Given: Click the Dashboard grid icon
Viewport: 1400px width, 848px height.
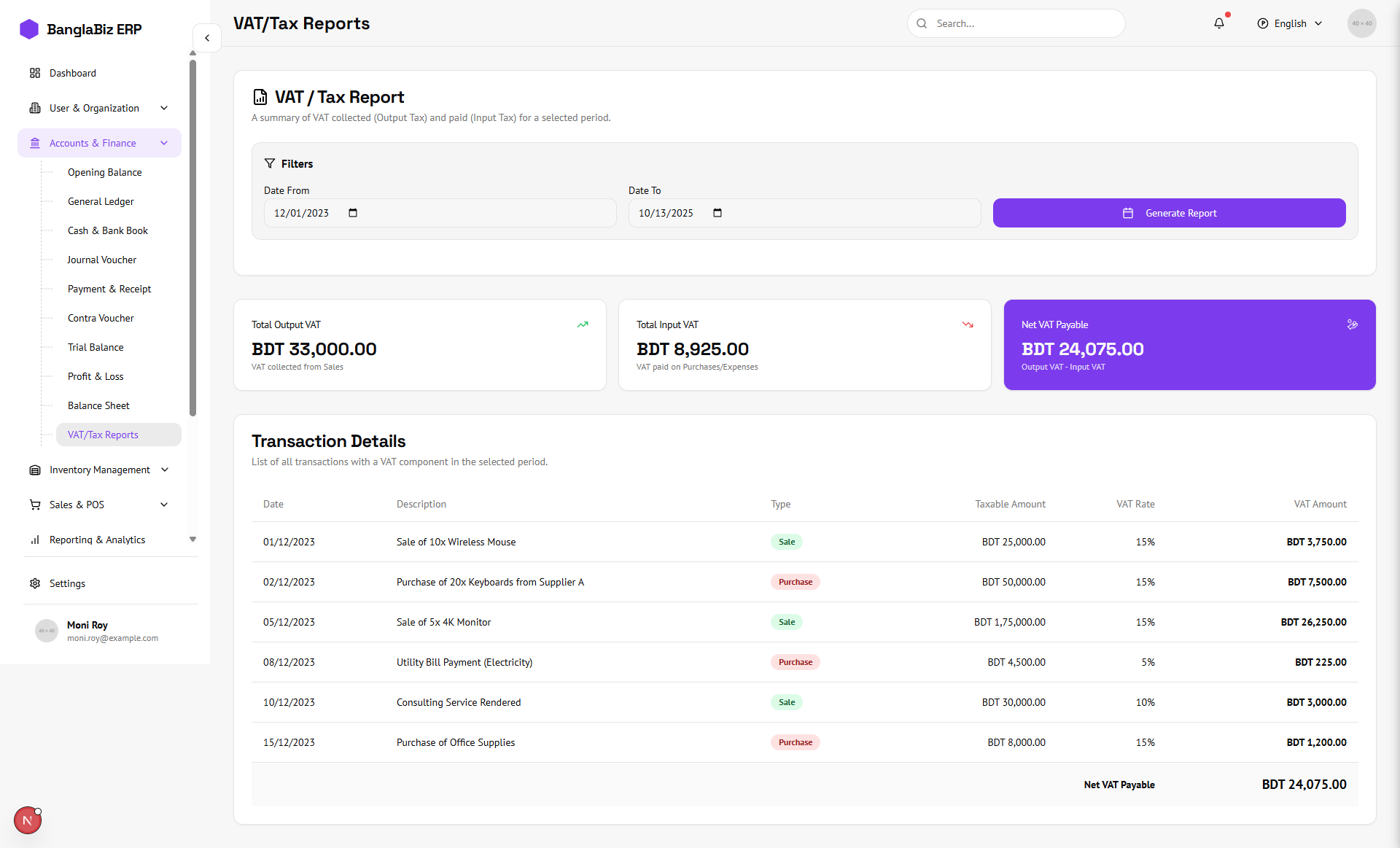Looking at the screenshot, I should pos(35,73).
